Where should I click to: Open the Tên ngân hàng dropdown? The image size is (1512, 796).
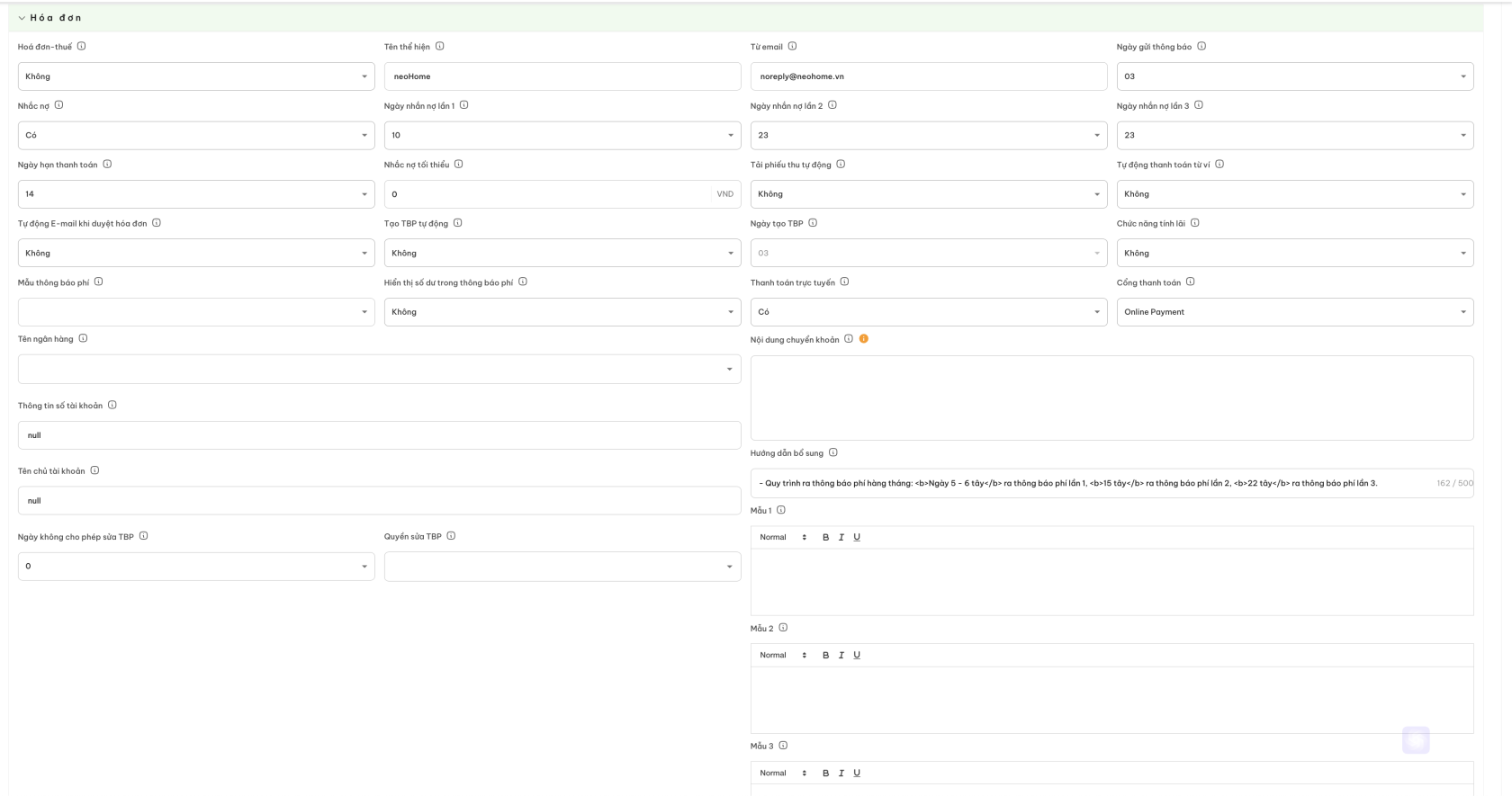coord(380,369)
